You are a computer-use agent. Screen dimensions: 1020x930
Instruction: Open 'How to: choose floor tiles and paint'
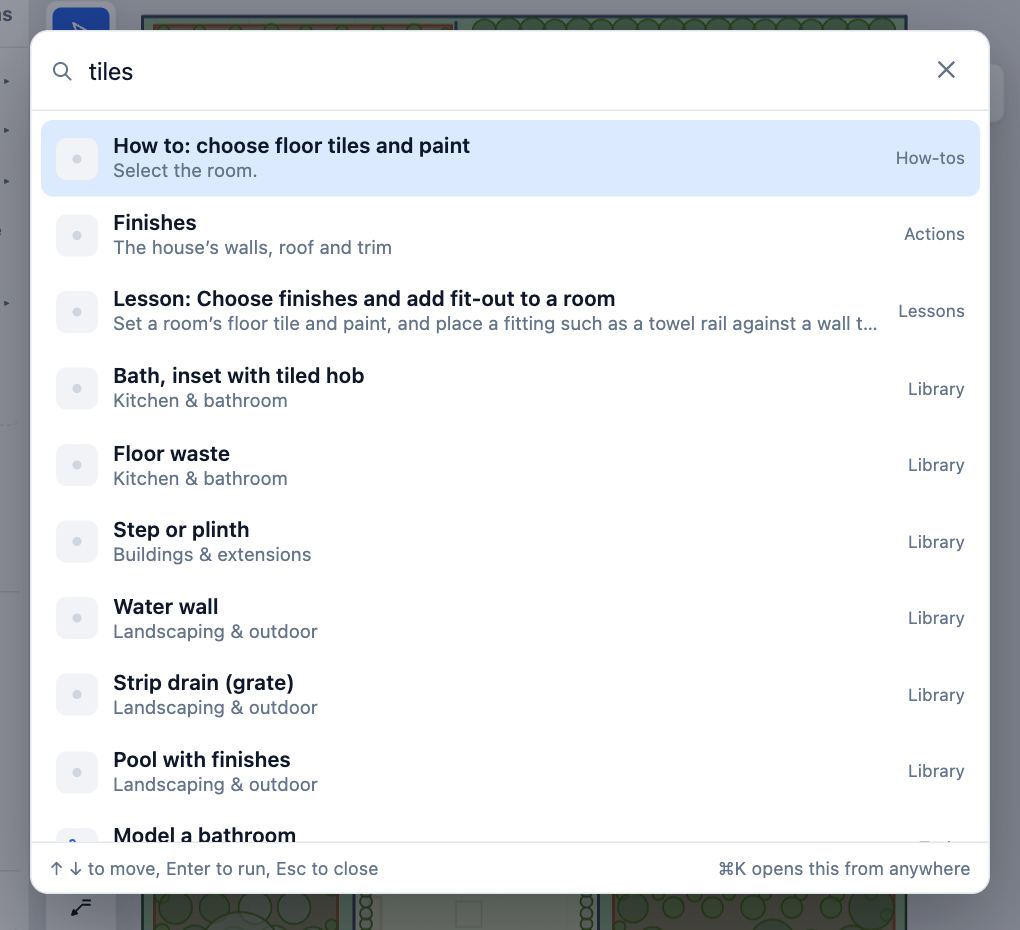pyautogui.click(x=510, y=158)
